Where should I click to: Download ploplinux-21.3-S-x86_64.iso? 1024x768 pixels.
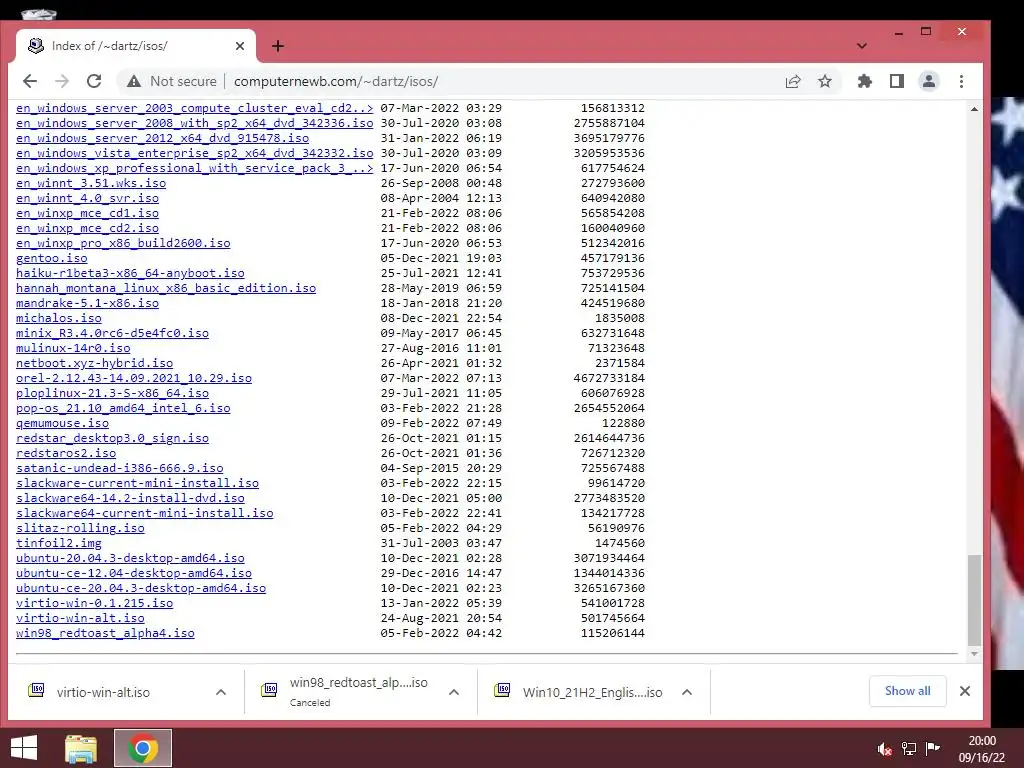[112, 393]
